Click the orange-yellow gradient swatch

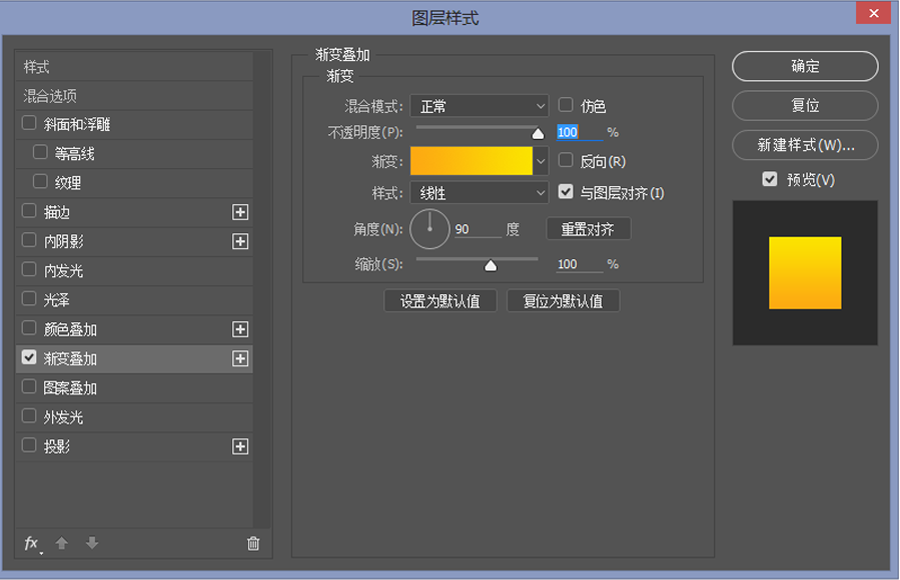[471, 160]
